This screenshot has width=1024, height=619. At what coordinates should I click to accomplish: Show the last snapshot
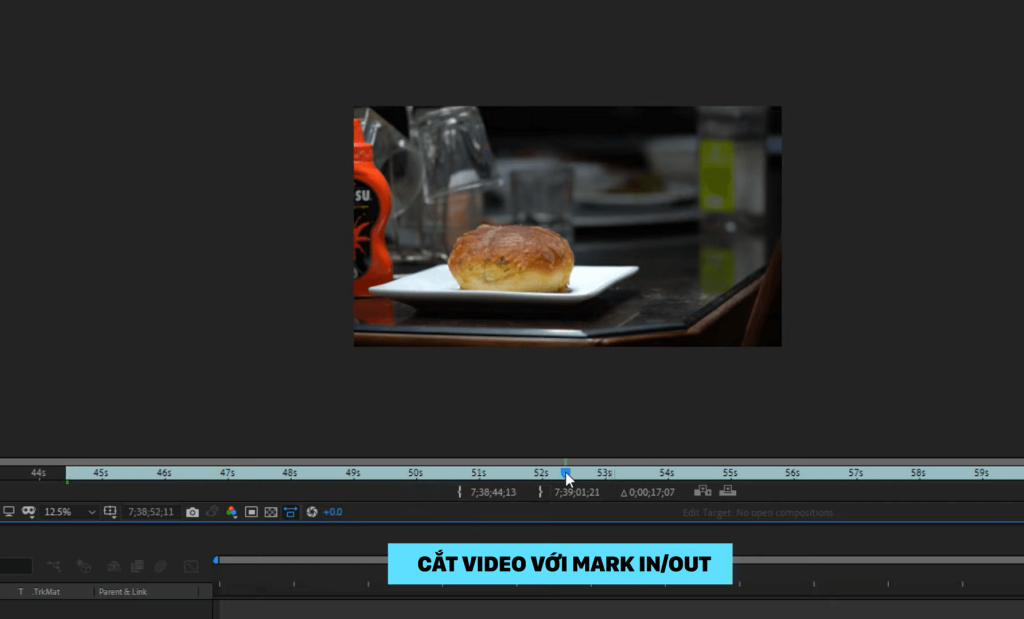(x=212, y=511)
